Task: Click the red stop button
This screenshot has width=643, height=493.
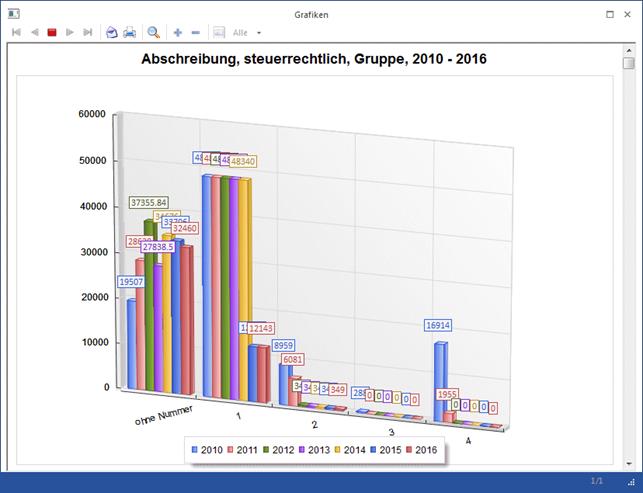Action: tap(52, 33)
